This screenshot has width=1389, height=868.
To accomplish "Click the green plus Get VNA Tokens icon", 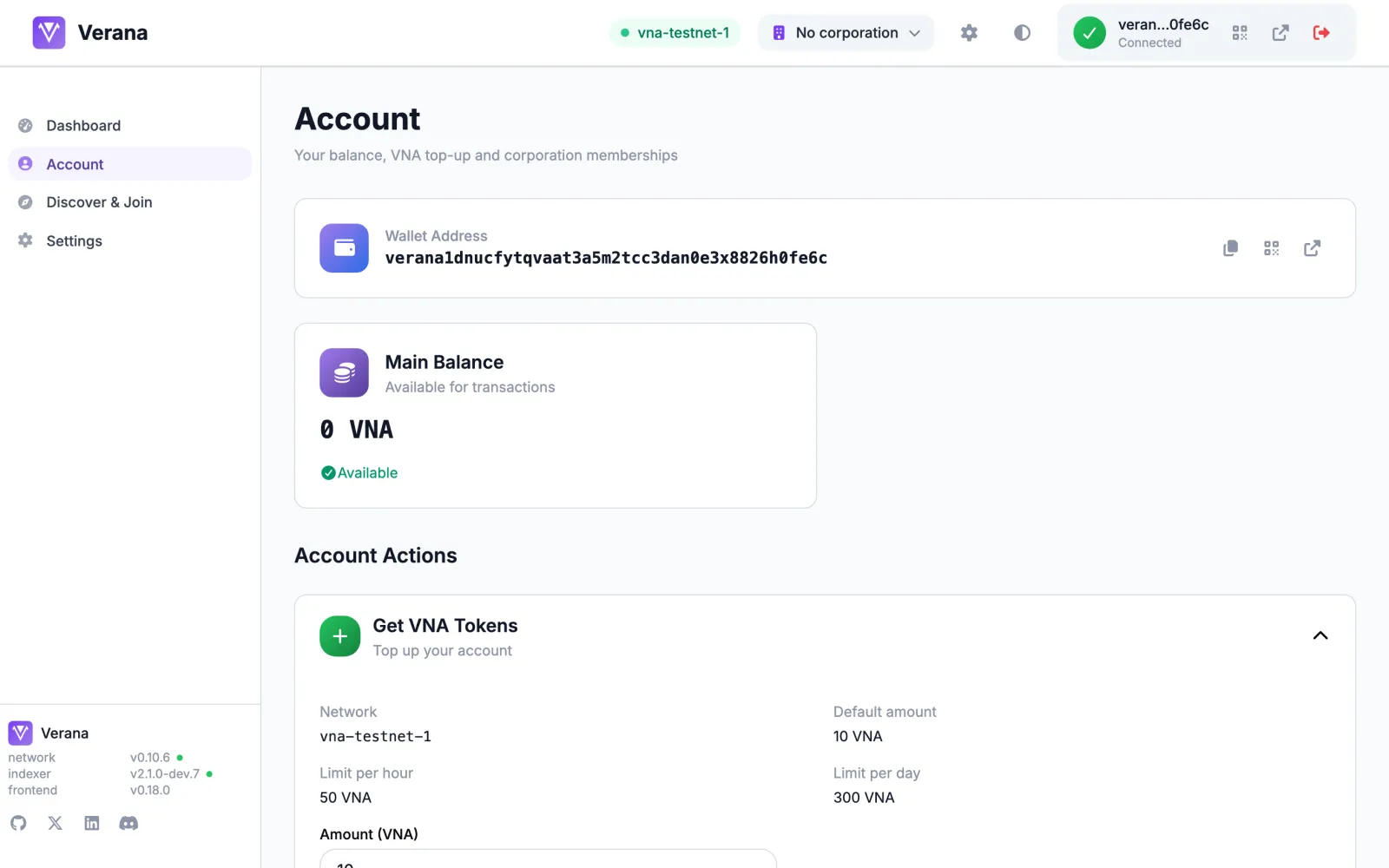I will click(x=340, y=636).
